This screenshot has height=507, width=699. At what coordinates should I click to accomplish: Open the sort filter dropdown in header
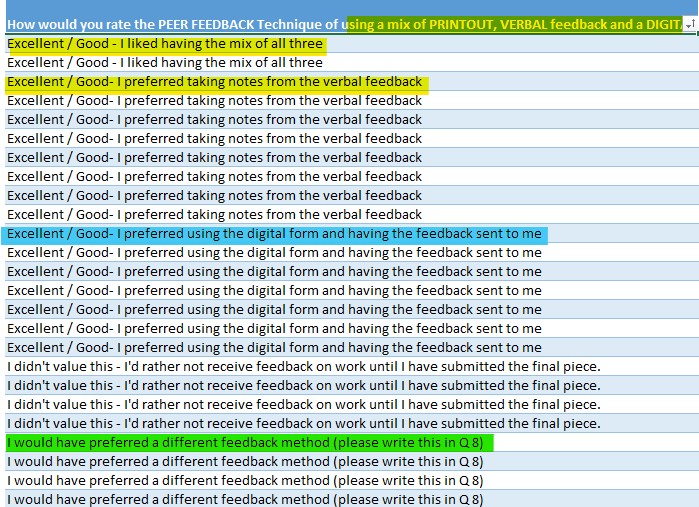689,24
